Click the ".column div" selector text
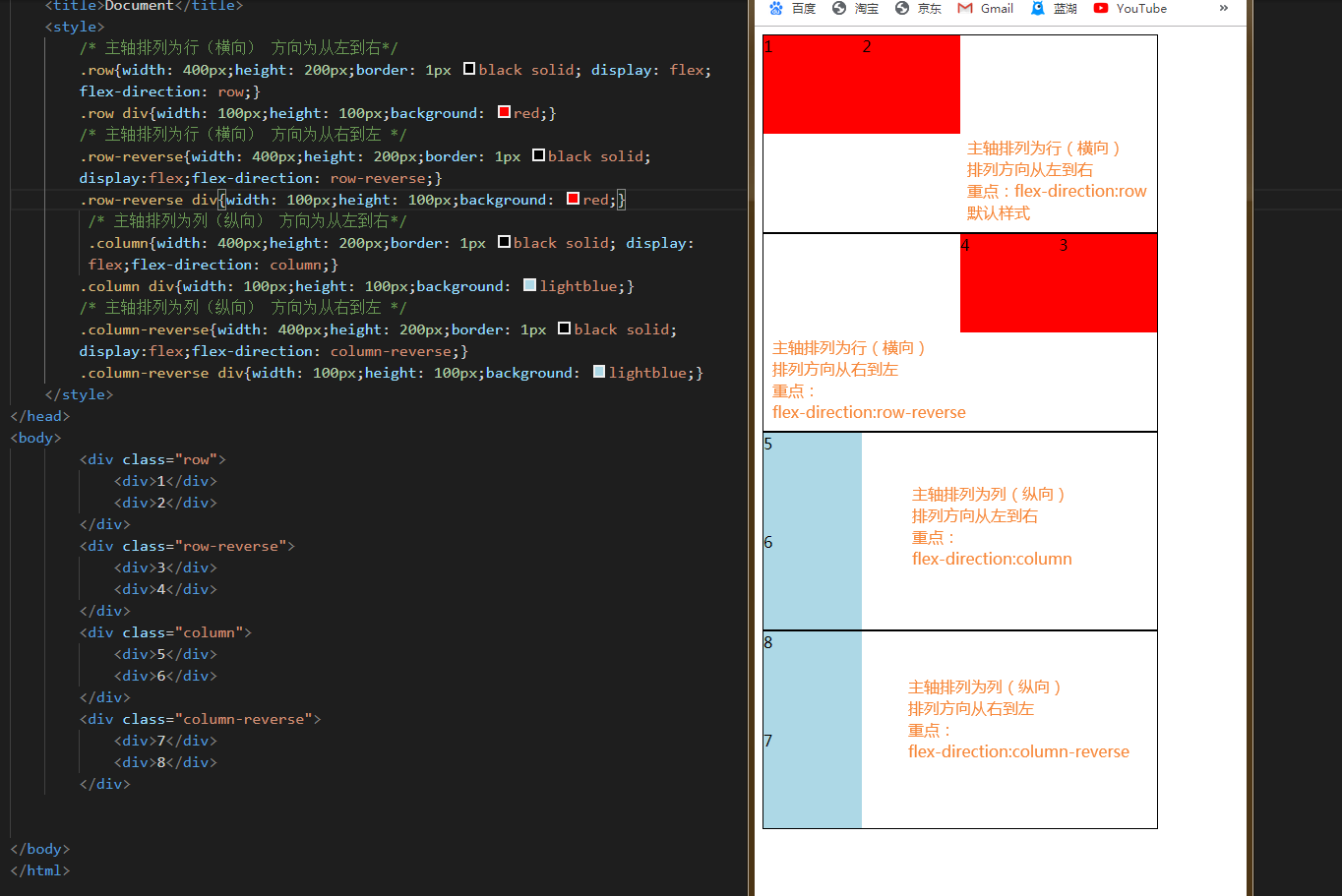The width and height of the screenshot is (1342, 896). pyautogui.click(x=127, y=286)
